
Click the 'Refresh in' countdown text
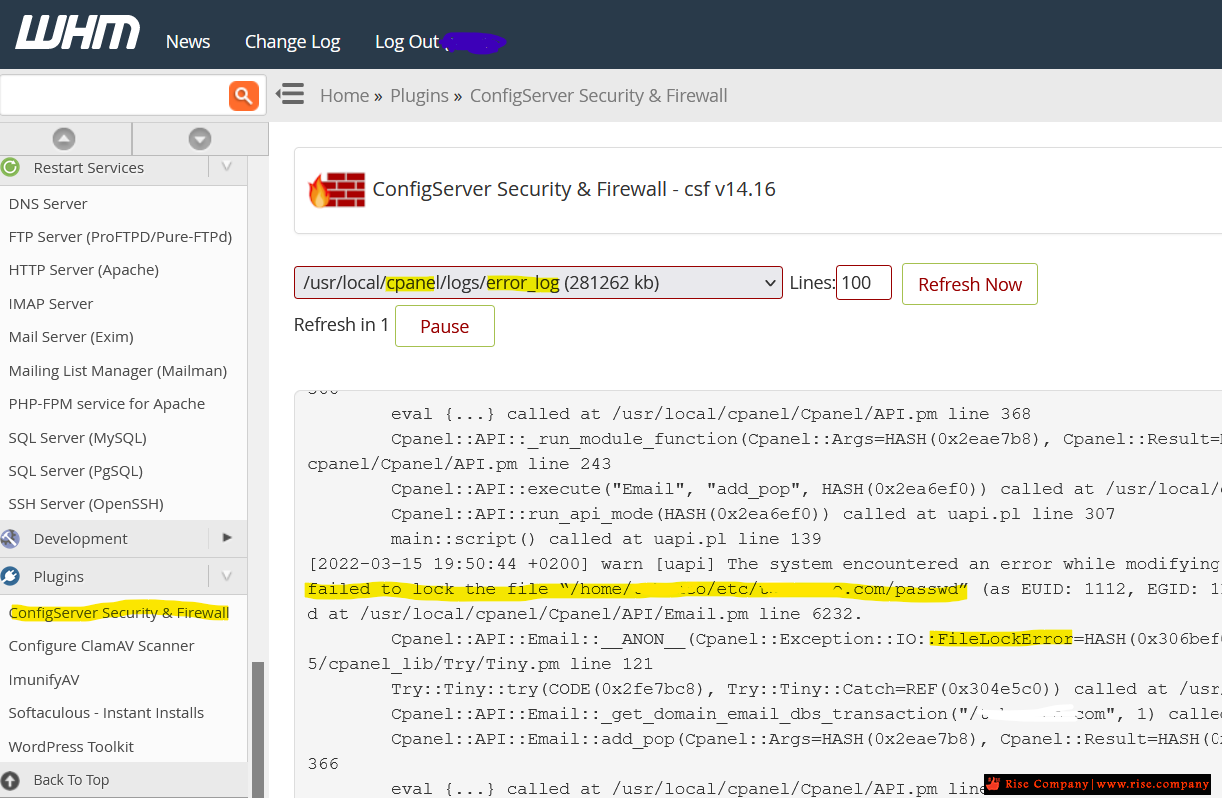point(341,325)
